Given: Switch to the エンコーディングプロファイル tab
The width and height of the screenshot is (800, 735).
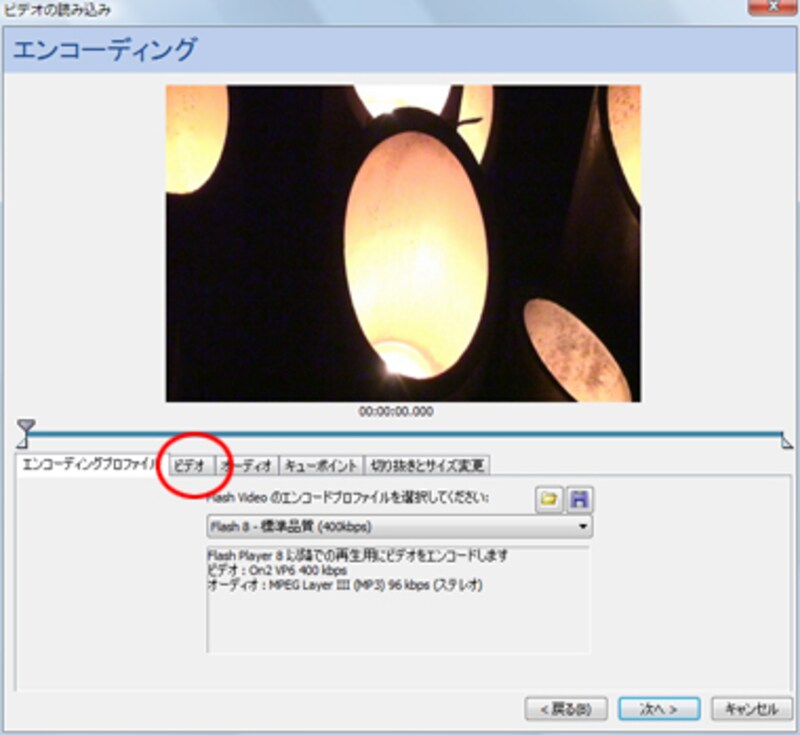Looking at the screenshot, I should [x=91, y=464].
